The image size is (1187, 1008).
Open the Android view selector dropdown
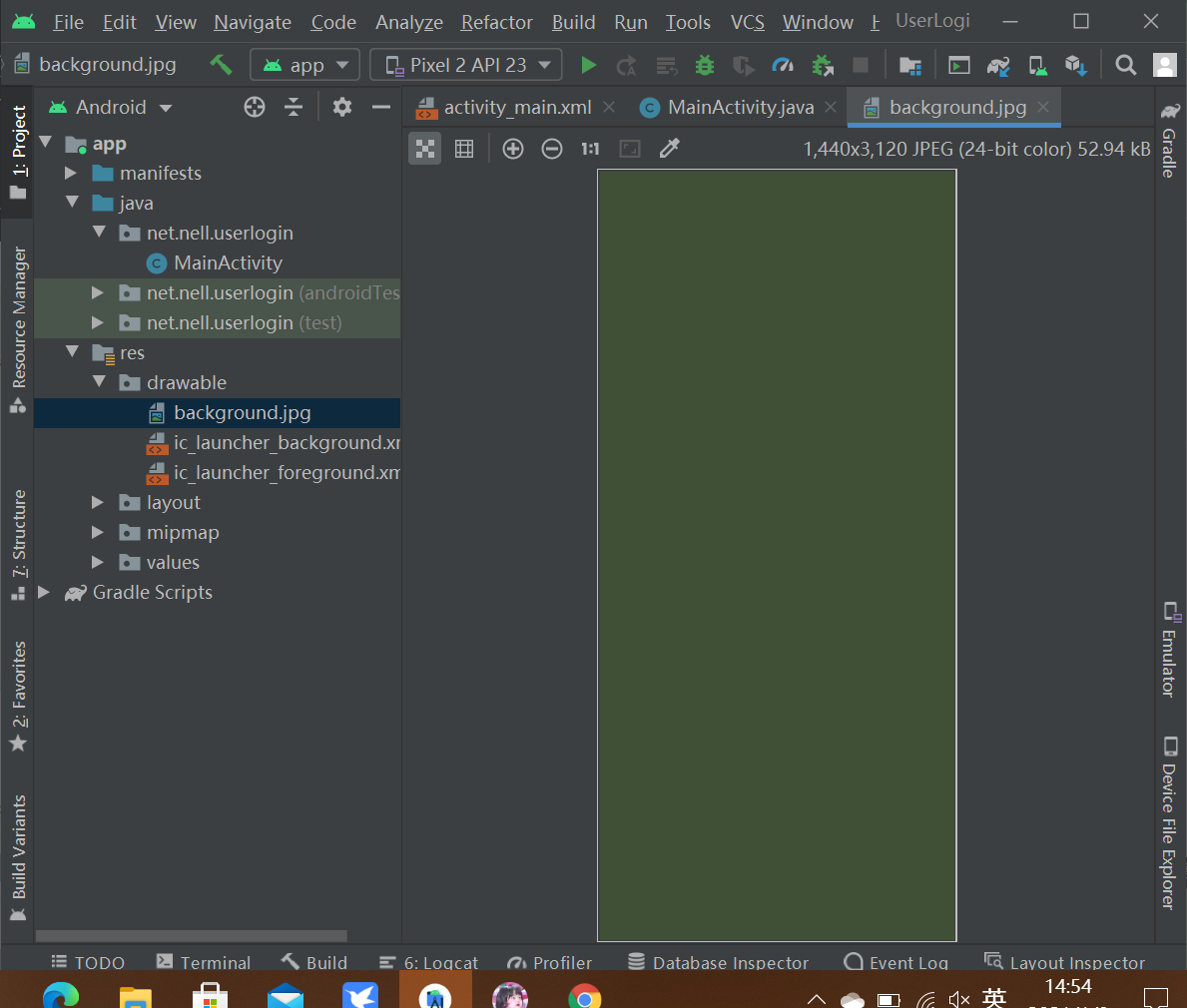[111, 108]
